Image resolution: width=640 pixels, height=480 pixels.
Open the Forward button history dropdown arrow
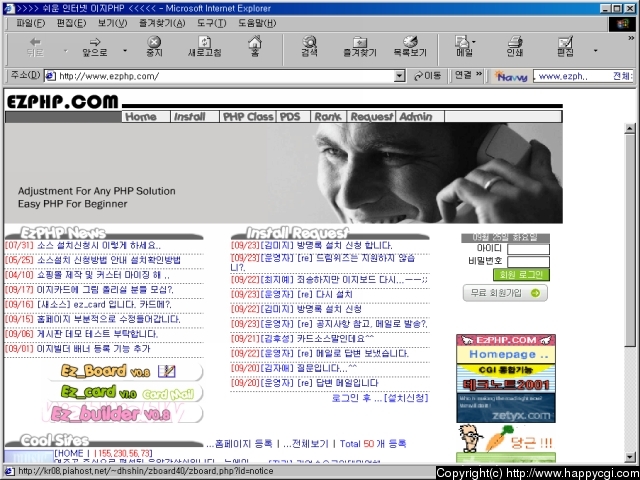pyautogui.click(x=125, y=51)
